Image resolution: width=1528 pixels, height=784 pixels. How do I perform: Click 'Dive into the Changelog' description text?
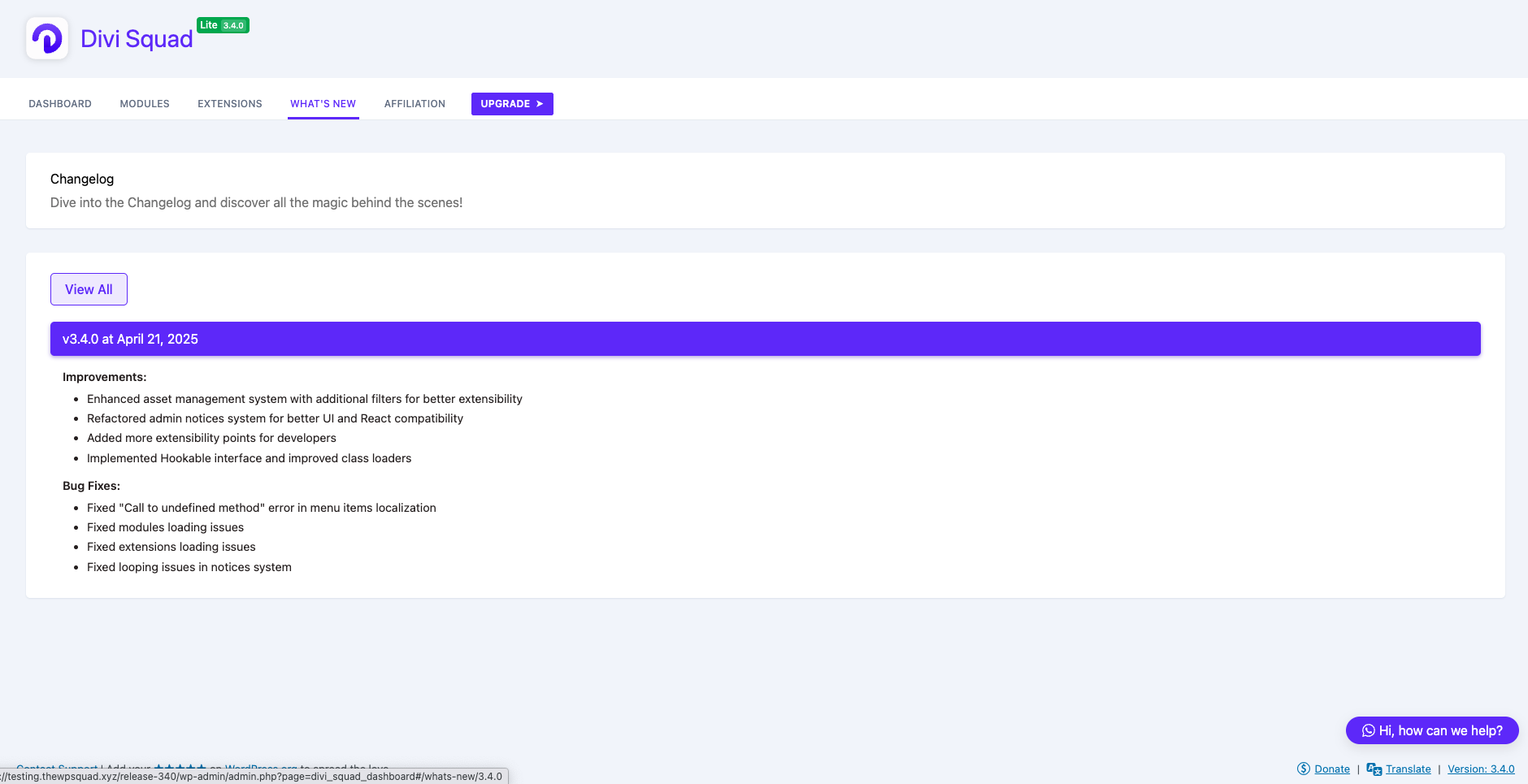[x=256, y=202]
